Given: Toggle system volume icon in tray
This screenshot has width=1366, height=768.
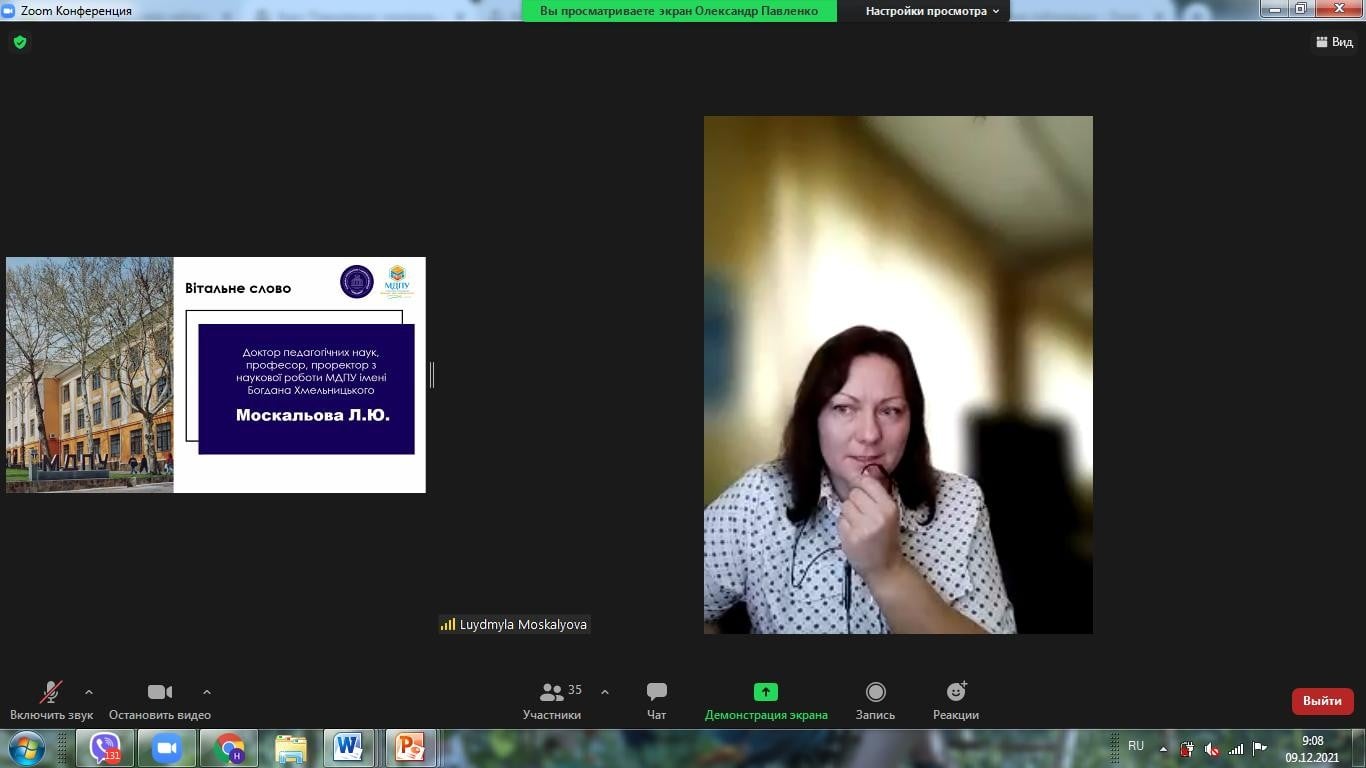Looking at the screenshot, I should click(x=1211, y=749).
